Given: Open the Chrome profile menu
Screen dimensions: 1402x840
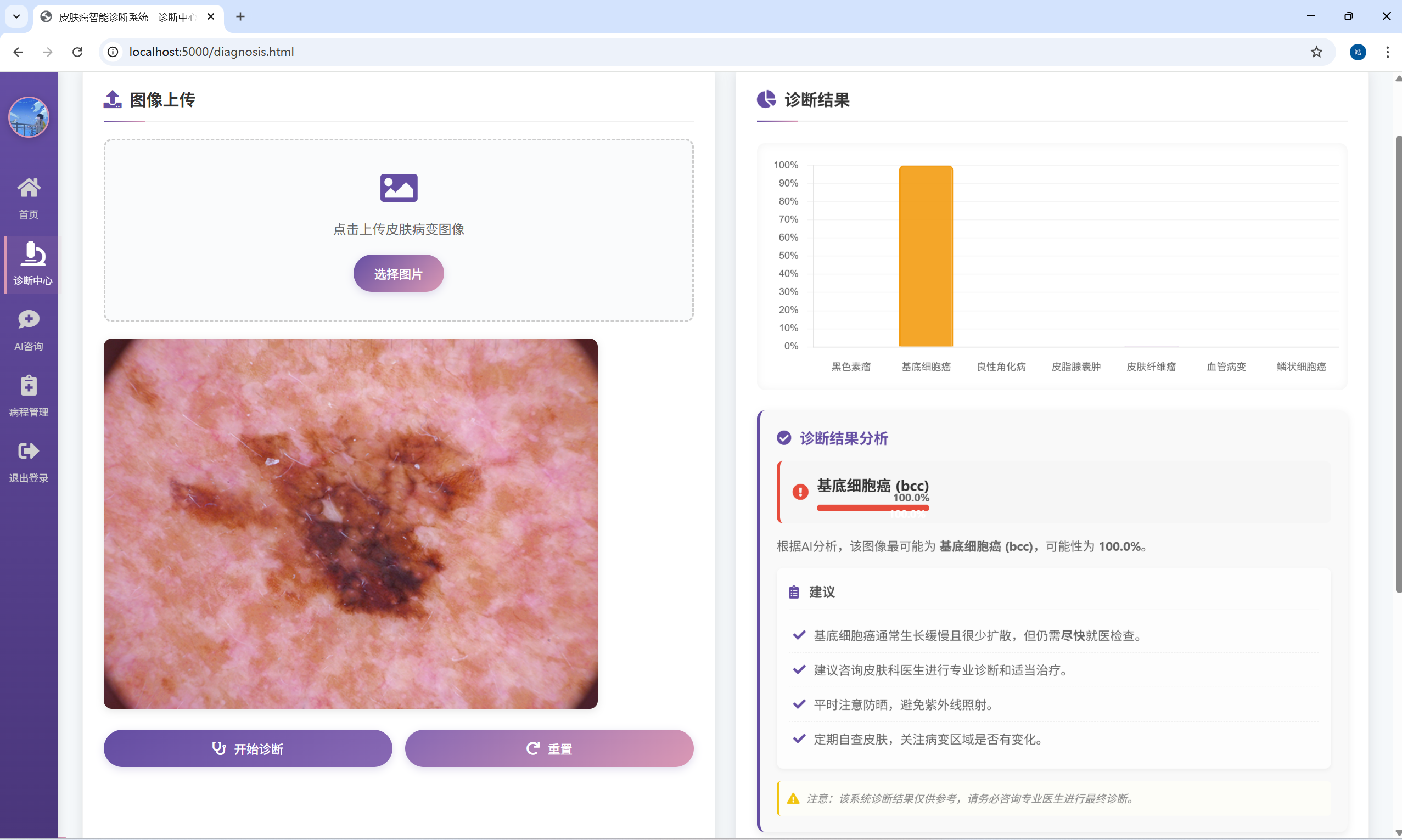Looking at the screenshot, I should (x=1358, y=52).
